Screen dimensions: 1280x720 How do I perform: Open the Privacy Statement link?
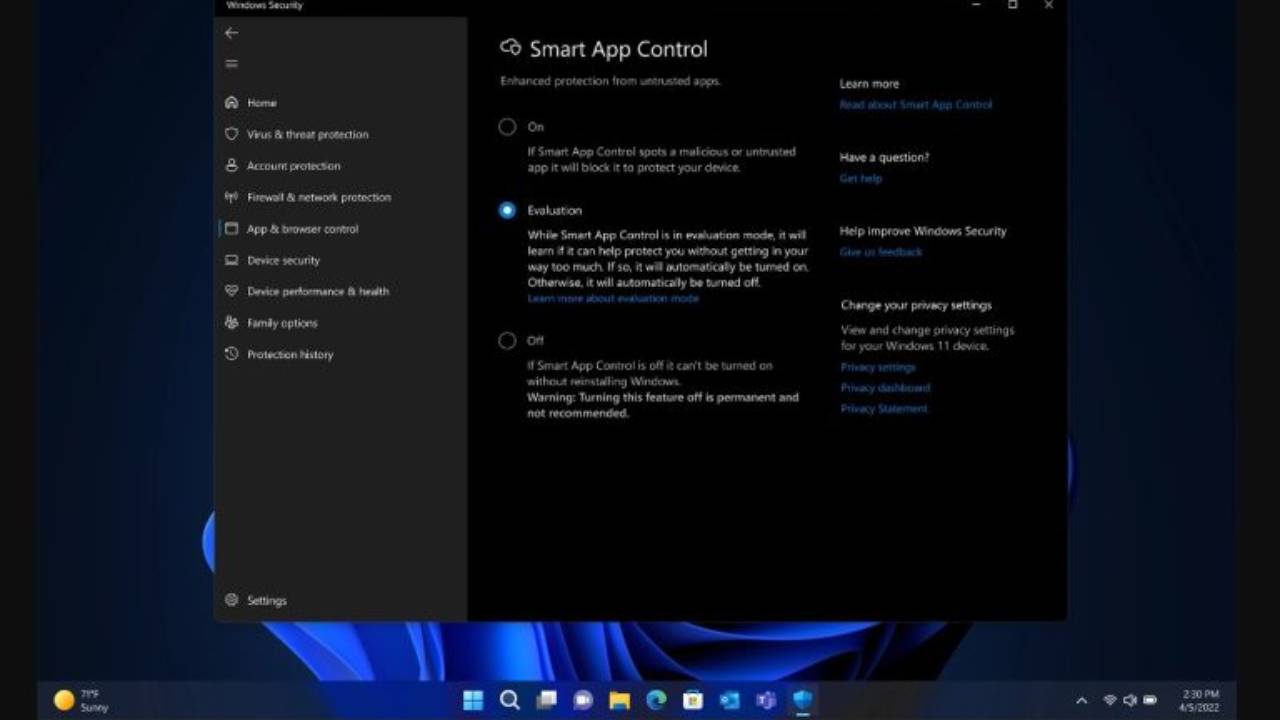tap(884, 409)
